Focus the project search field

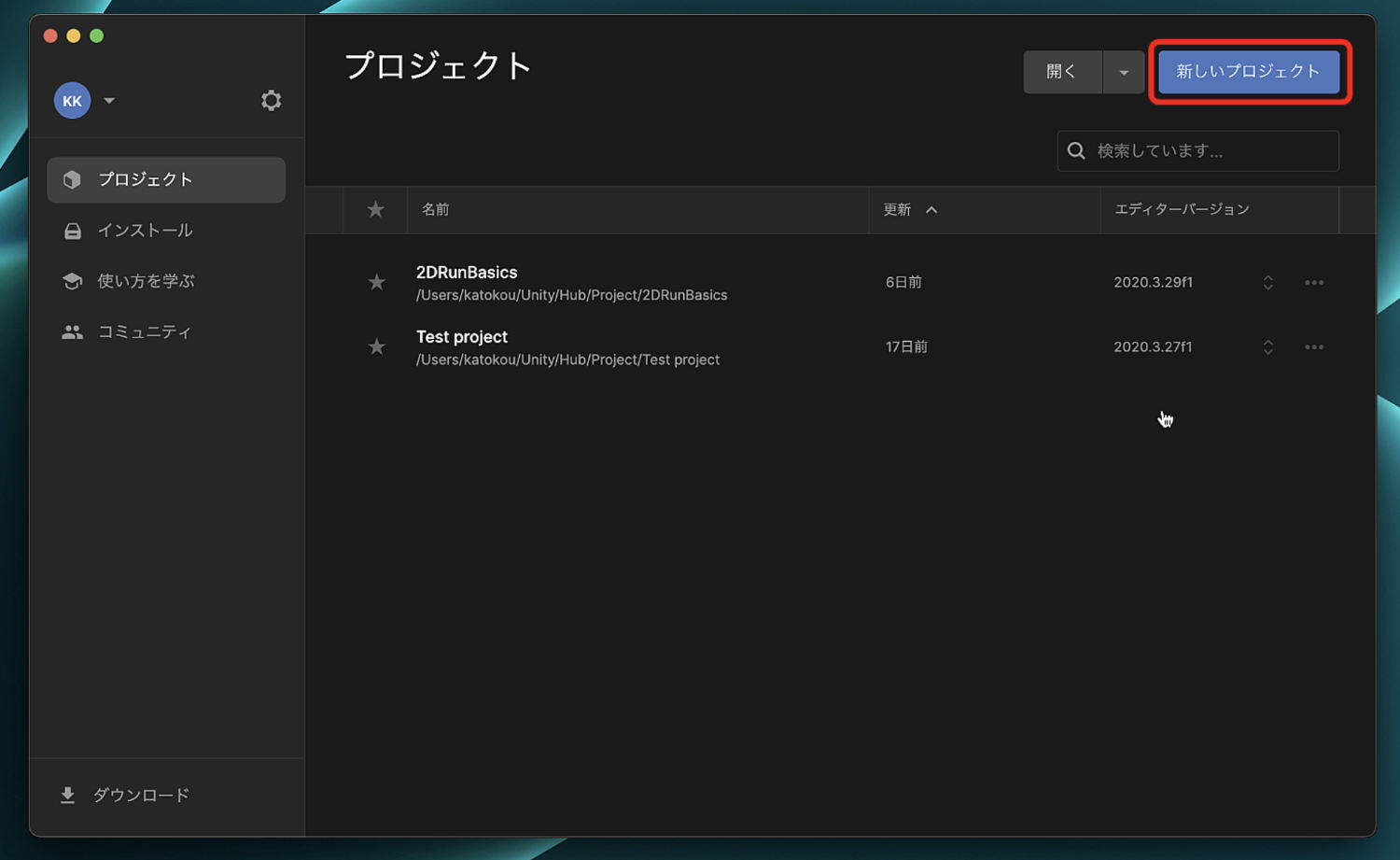coord(1197,150)
